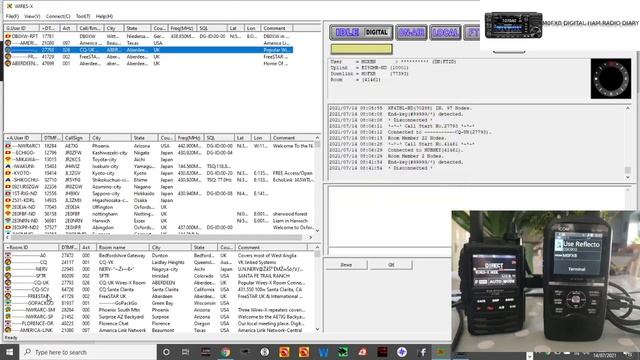Select the America Link group row icon
640x360 pixels.
click(x=8, y=43)
